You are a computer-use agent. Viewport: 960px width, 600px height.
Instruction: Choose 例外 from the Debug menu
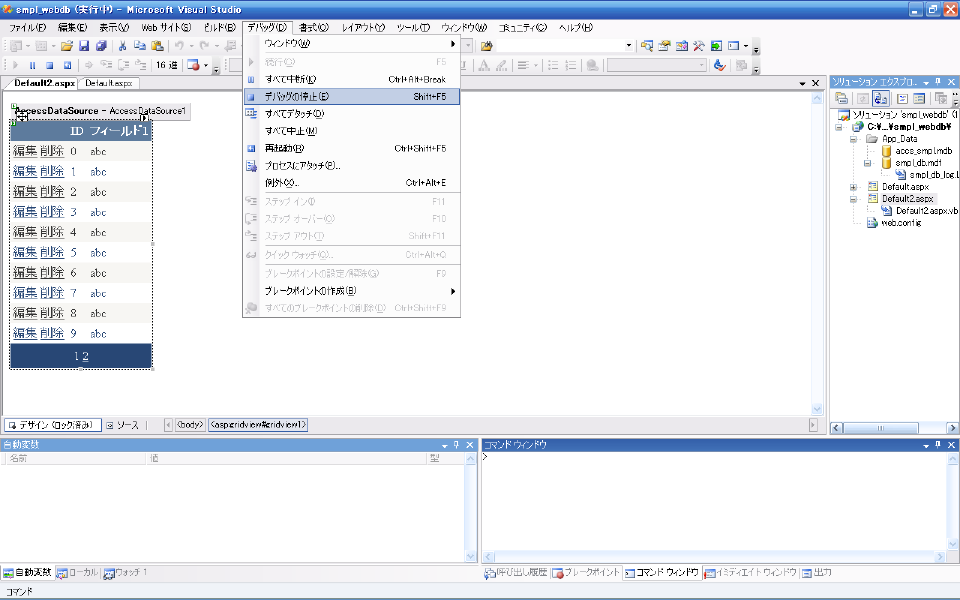click(x=351, y=182)
